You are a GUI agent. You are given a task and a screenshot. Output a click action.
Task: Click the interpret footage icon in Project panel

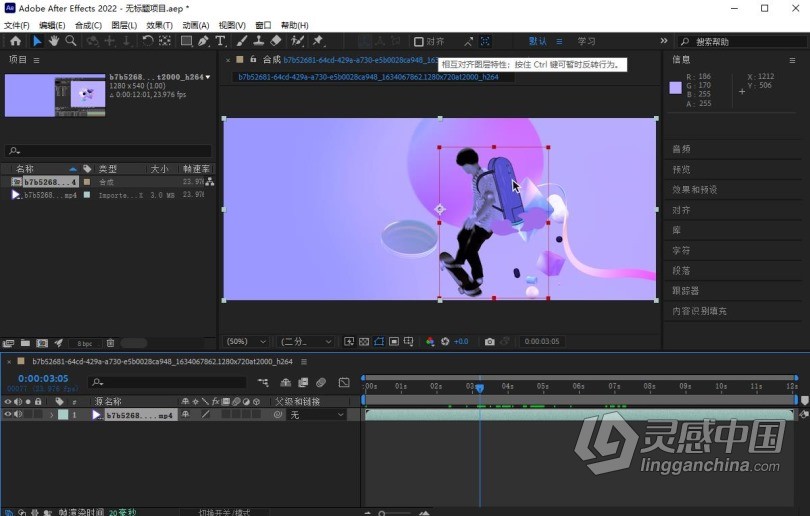8,343
